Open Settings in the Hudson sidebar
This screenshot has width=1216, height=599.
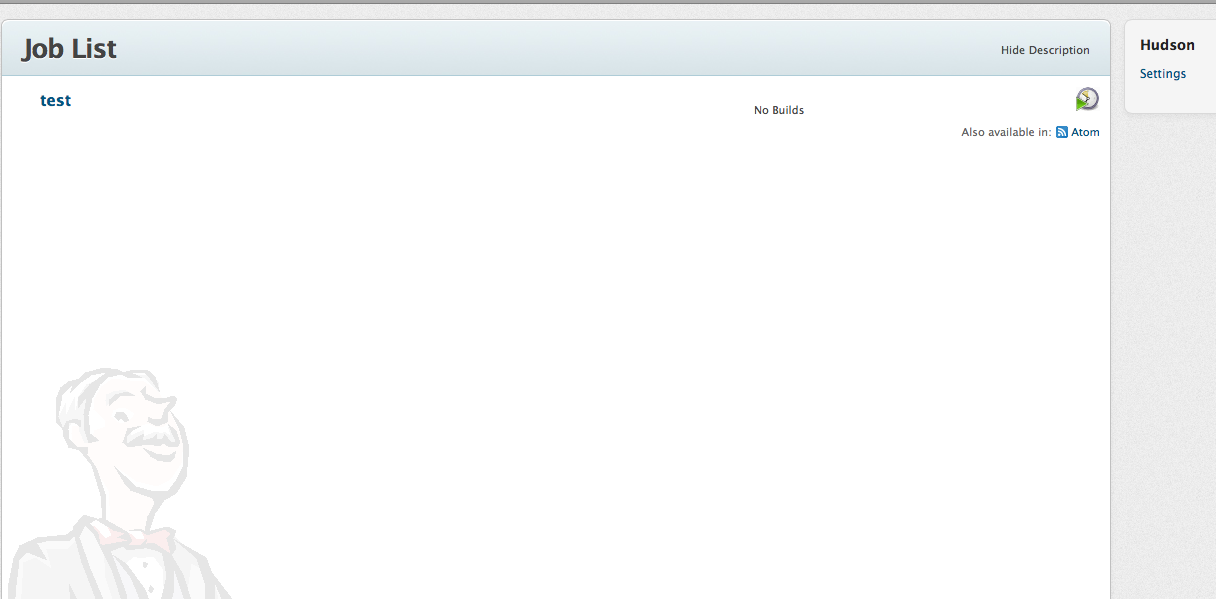click(x=1163, y=74)
